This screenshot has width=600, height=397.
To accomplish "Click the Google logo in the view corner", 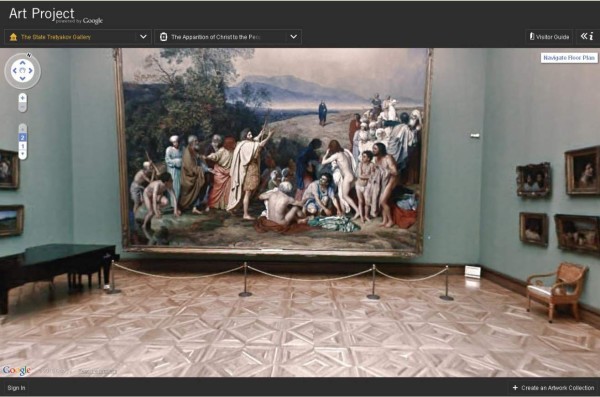I will point(16,370).
